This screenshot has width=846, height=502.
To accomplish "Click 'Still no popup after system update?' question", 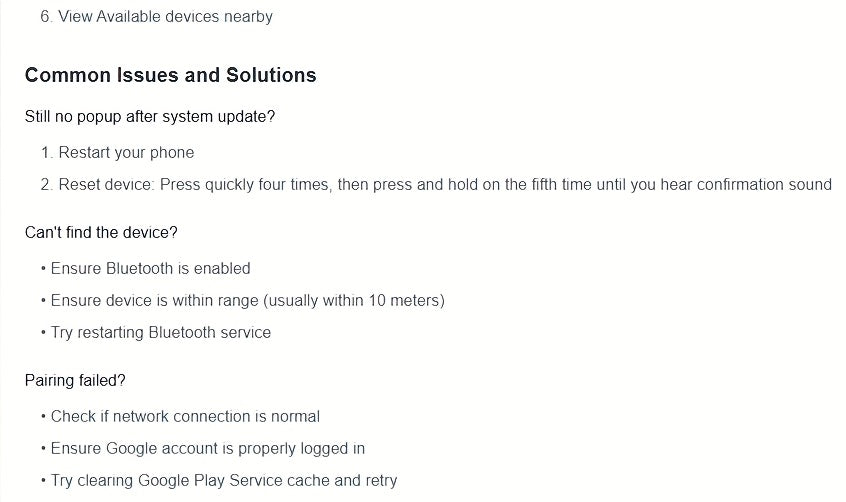I will (150, 117).
